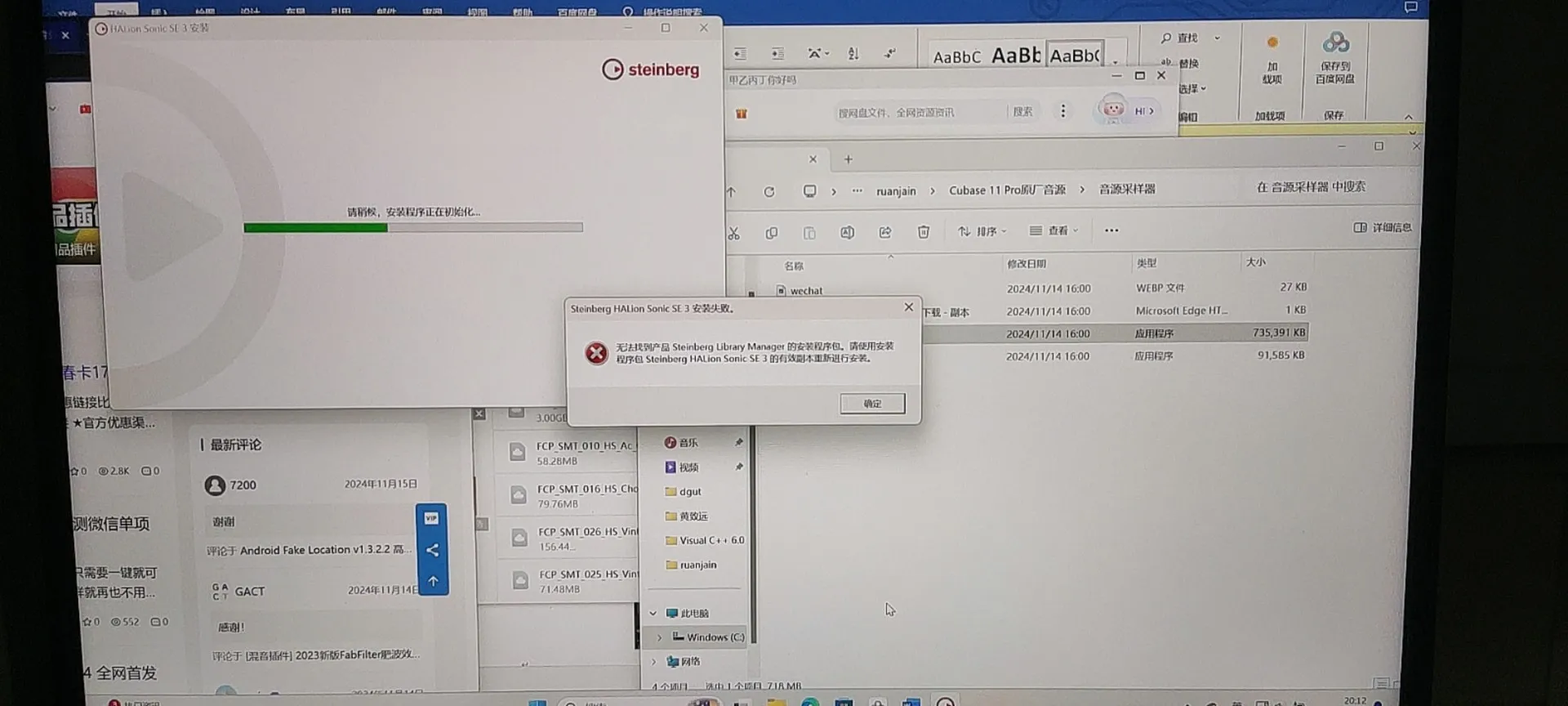Click the copy icon in Explorer toolbar
This screenshot has width=1568, height=706.
771,234
